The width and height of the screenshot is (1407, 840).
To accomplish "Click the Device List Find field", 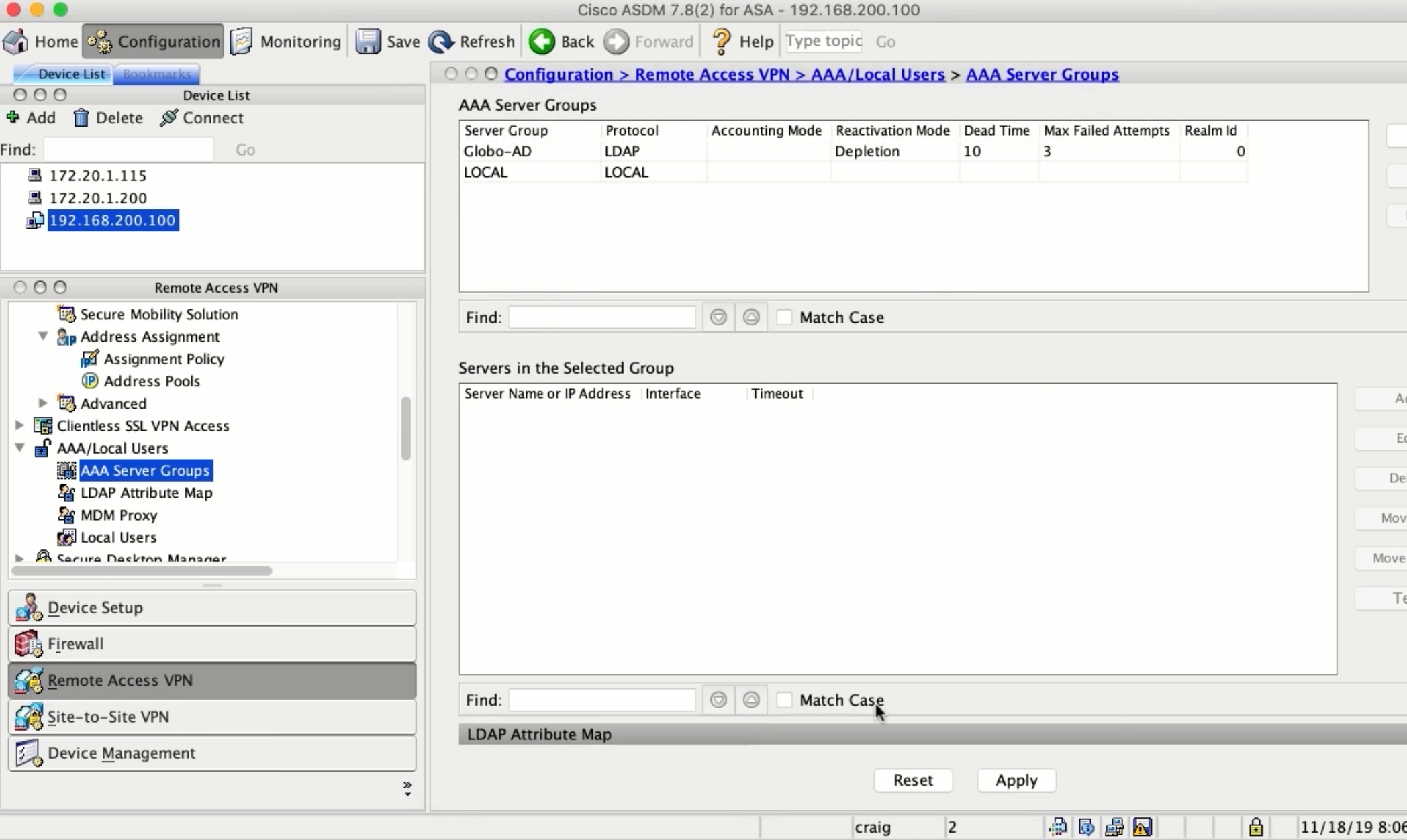I will coord(129,150).
